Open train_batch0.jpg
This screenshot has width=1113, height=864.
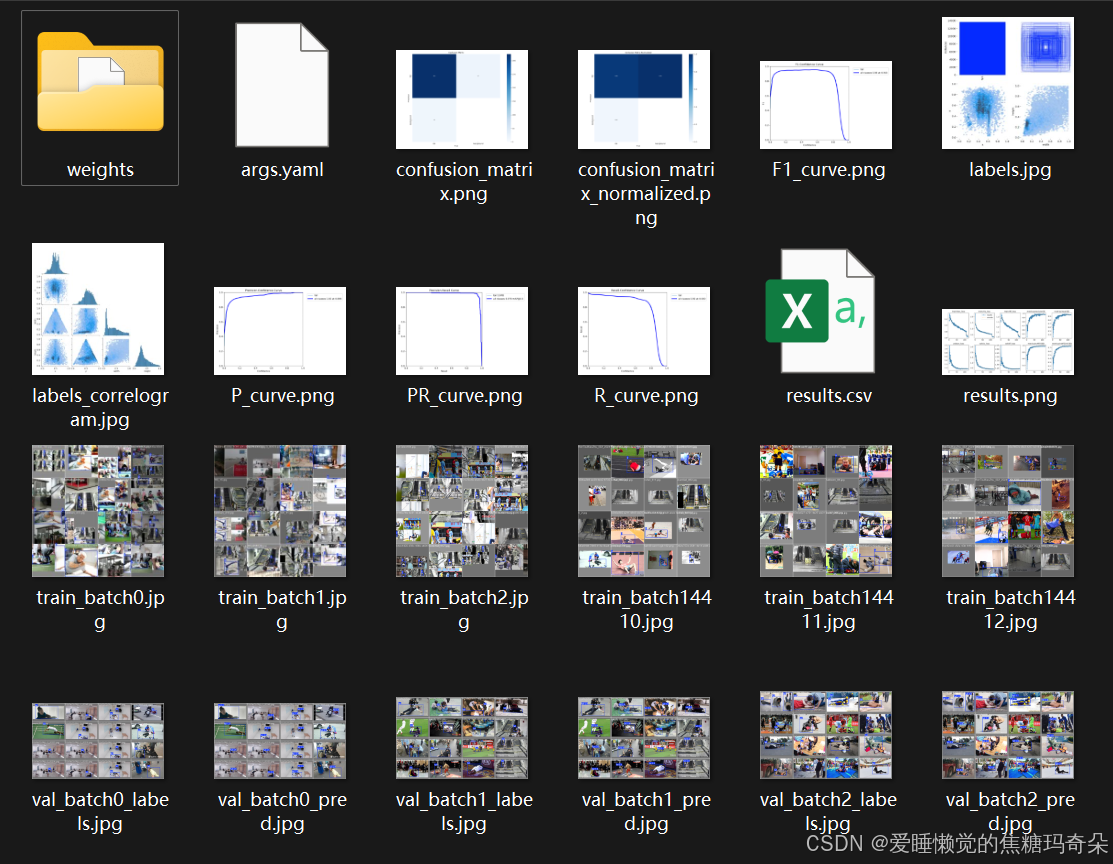point(97,510)
